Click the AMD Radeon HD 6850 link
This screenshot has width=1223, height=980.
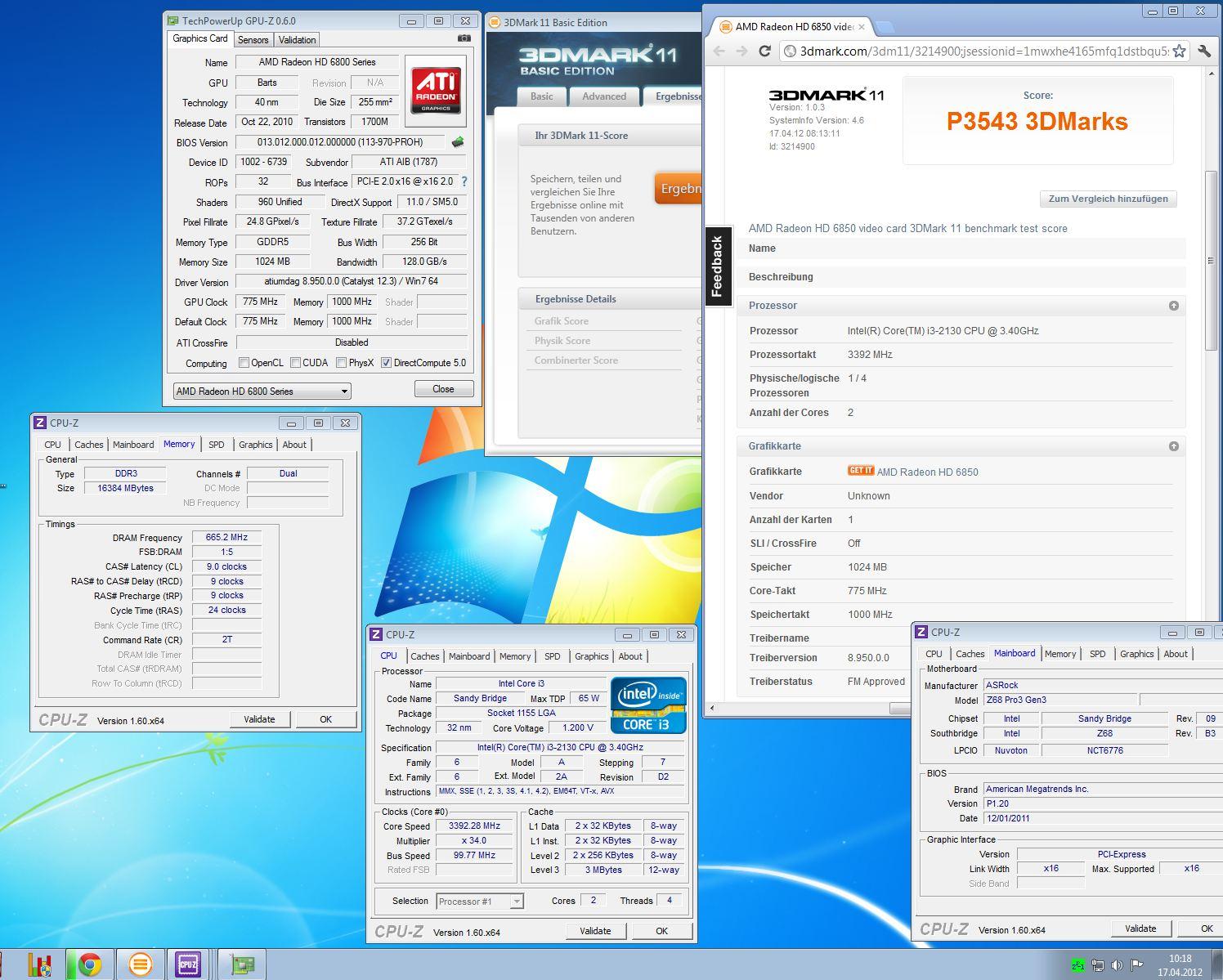[927, 472]
